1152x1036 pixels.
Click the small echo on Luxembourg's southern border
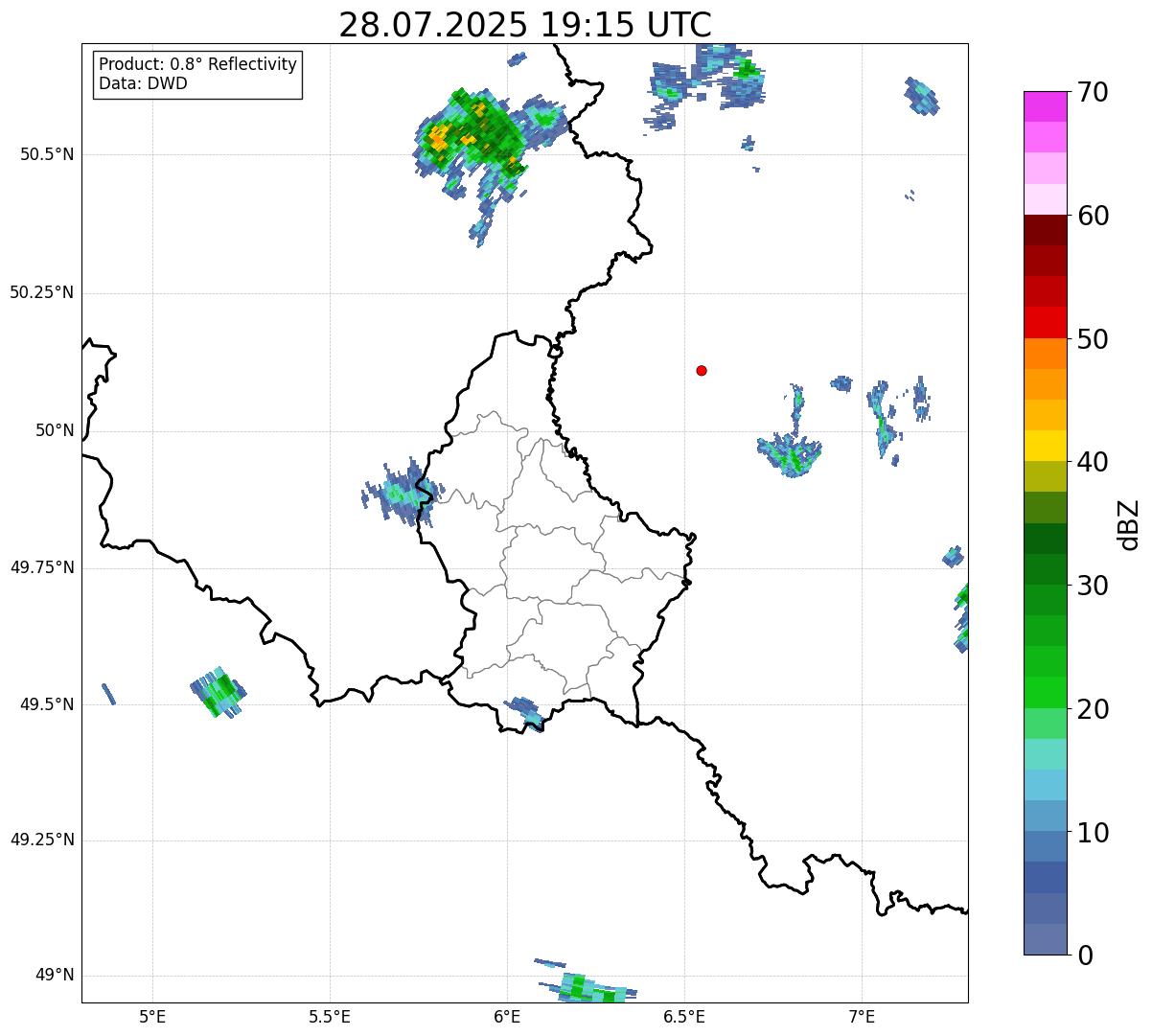coord(525,714)
